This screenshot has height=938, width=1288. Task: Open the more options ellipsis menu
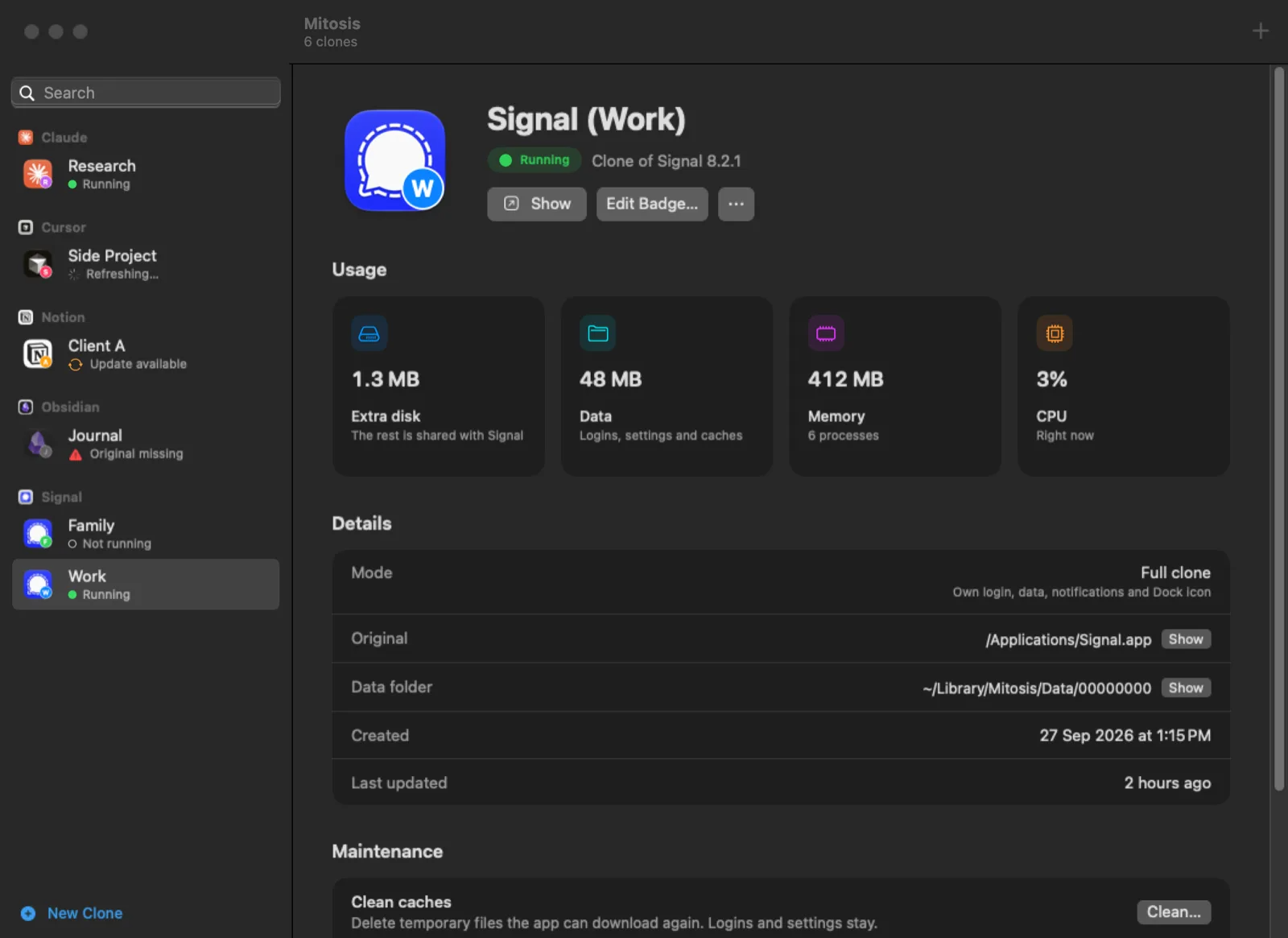click(x=736, y=204)
